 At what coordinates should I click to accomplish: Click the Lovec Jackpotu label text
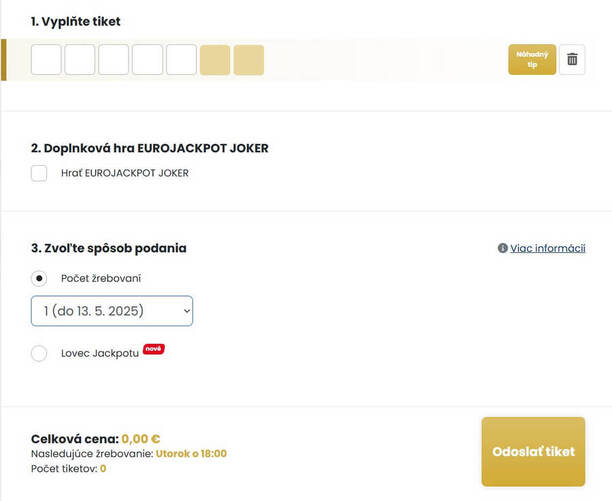click(100, 354)
